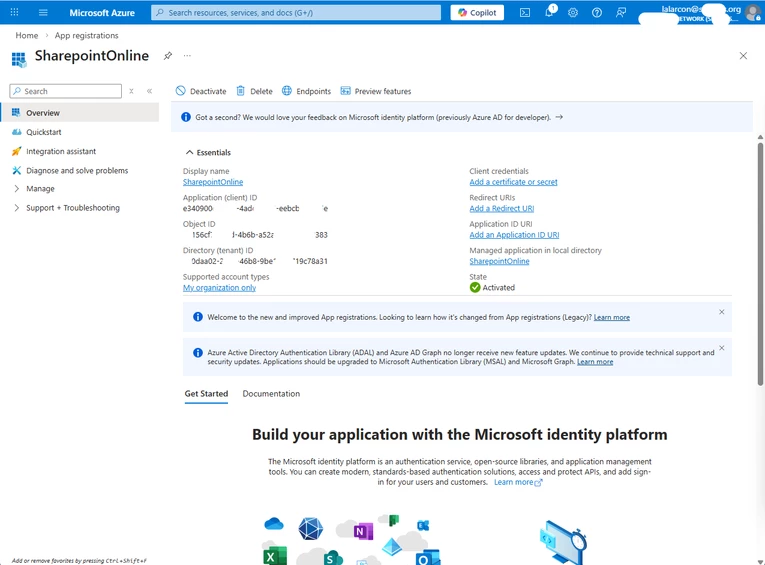Click the vertical scrollbar thumb
Viewport: 765px width, 565px height.
click(x=760, y=263)
